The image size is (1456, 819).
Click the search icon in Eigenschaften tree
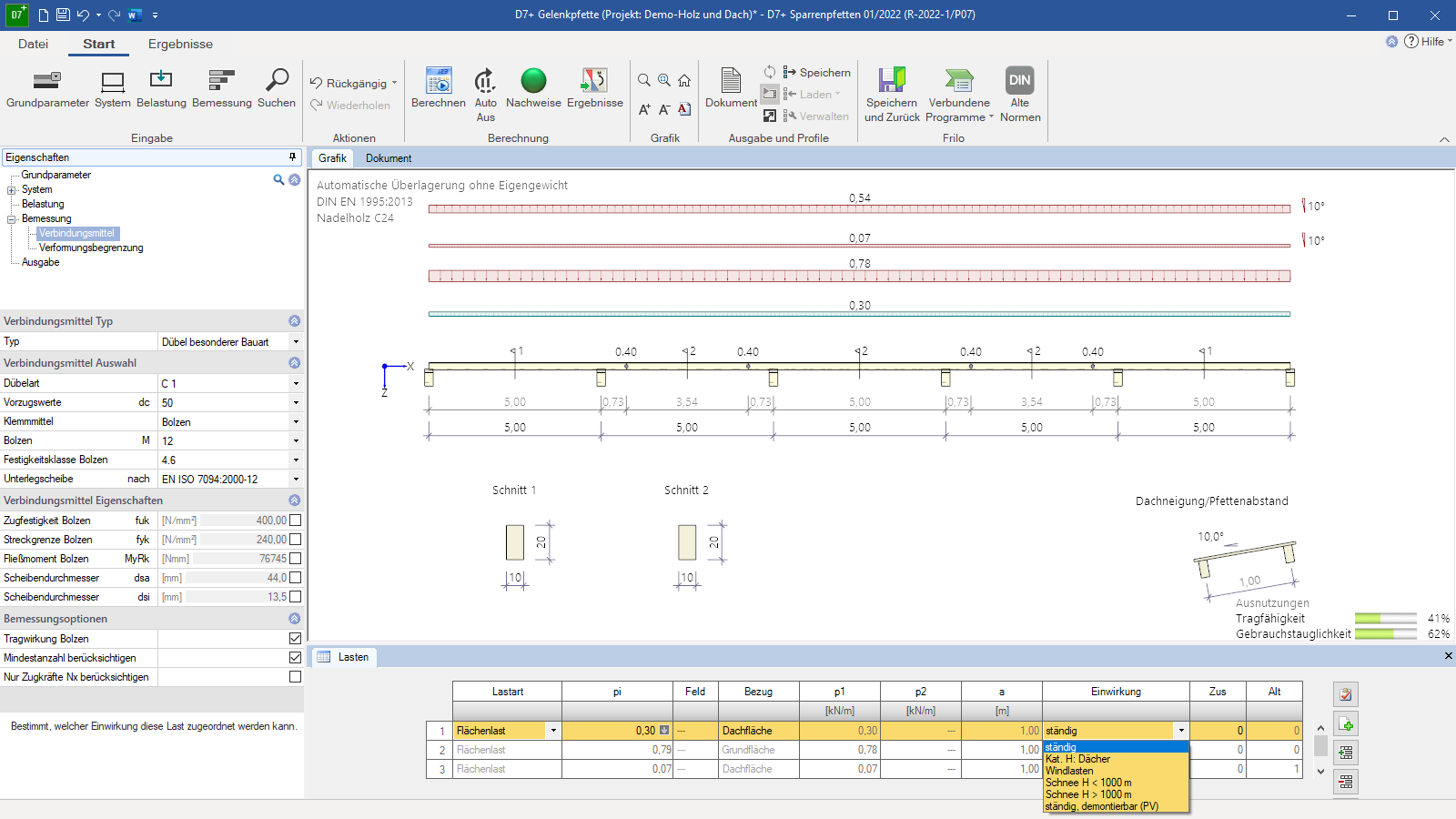(278, 179)
